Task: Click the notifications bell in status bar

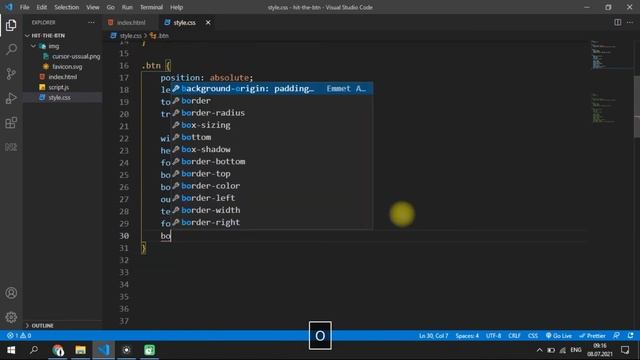Action: point(631,336)
